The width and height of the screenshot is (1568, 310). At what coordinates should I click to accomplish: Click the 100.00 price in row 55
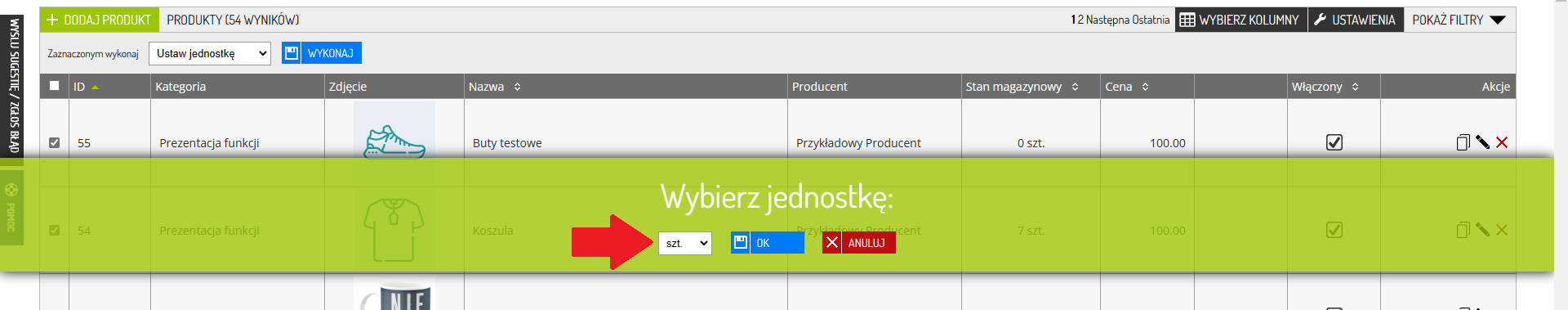(x=1168, y=143)
